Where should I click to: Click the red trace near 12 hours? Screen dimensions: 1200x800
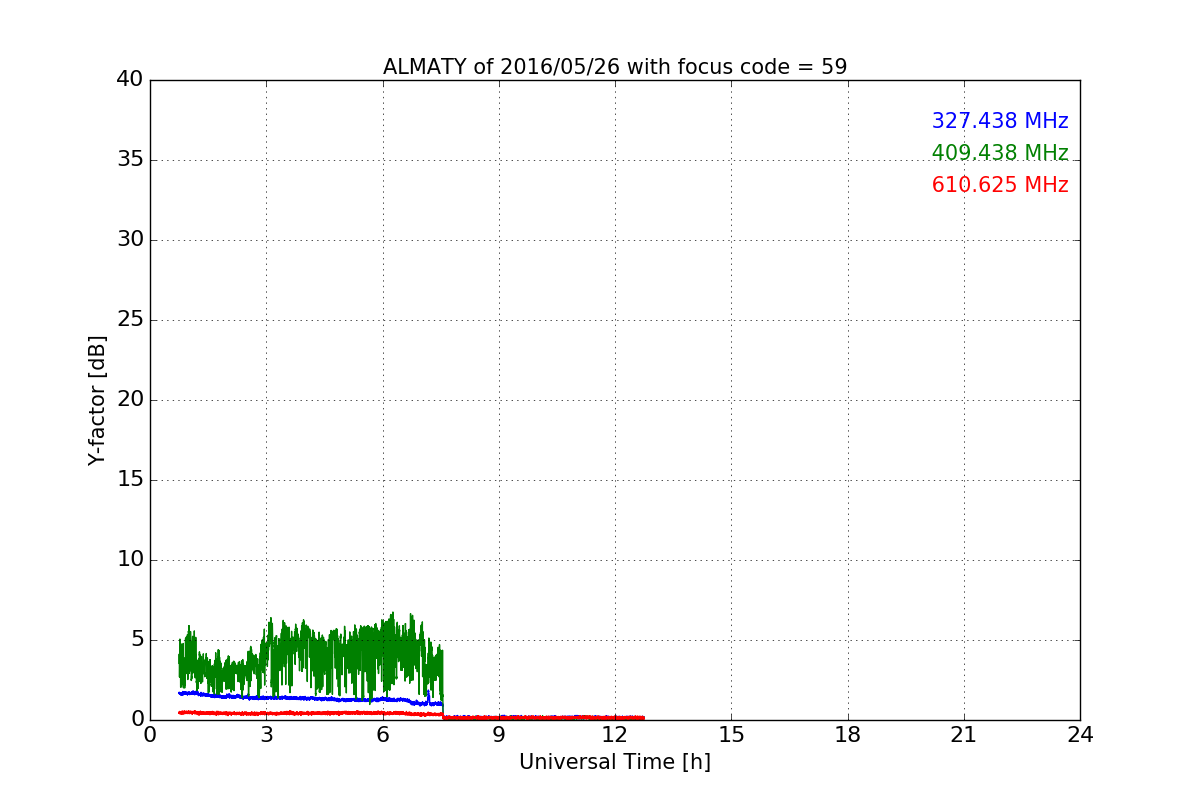coord(615,717)
